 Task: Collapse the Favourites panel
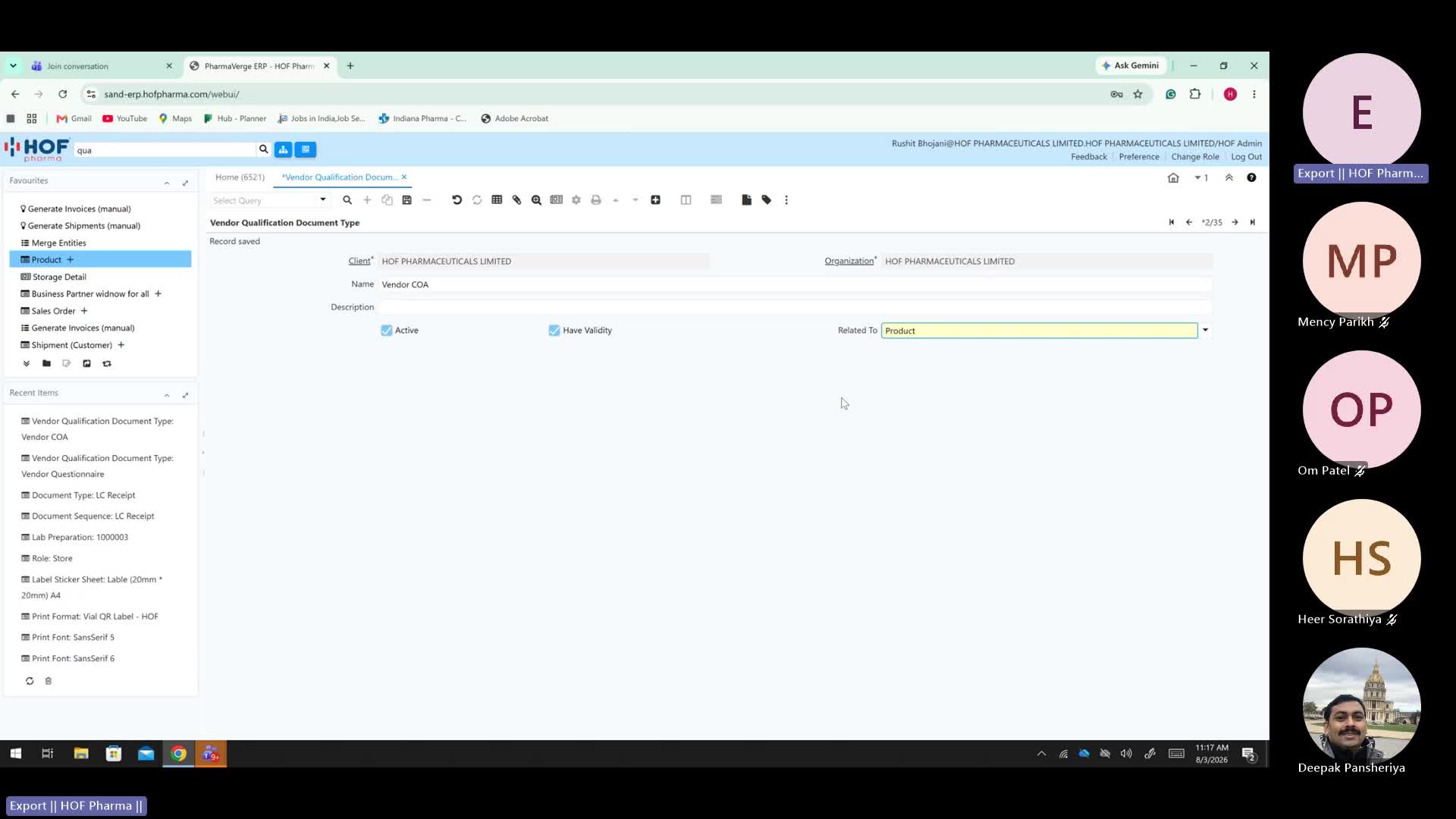pos(167,183)
